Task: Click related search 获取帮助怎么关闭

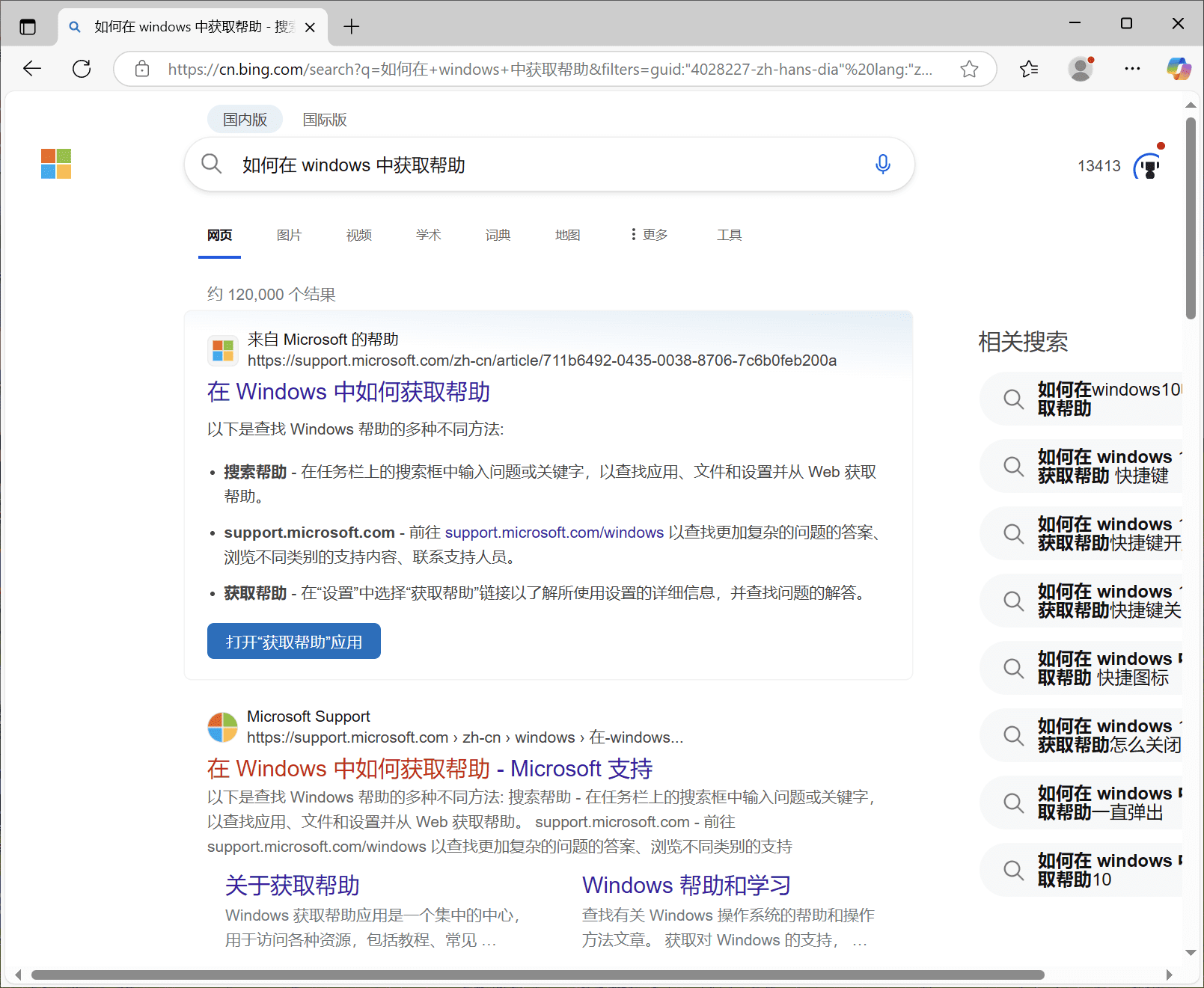Action: (1082, 735)
